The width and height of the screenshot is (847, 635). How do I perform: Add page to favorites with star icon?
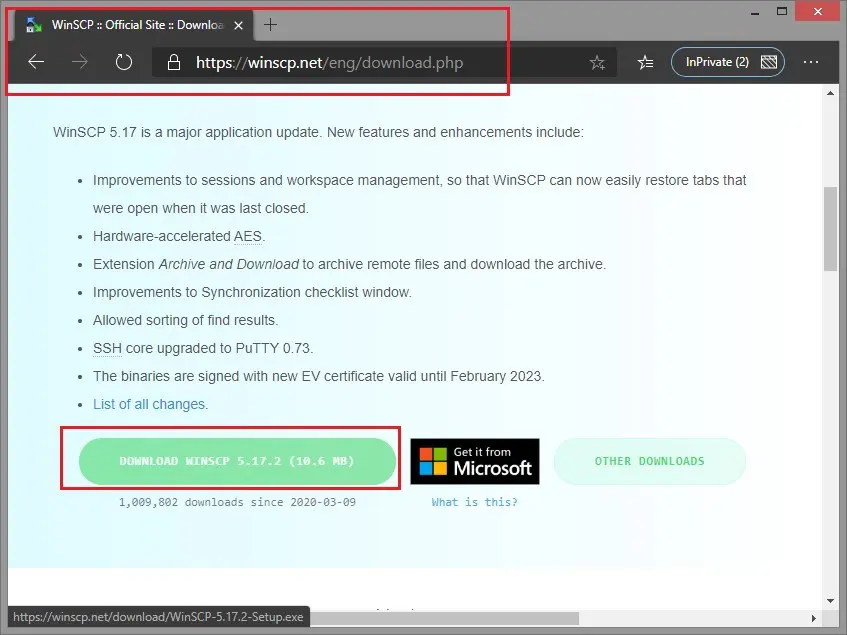coord(597,63)
